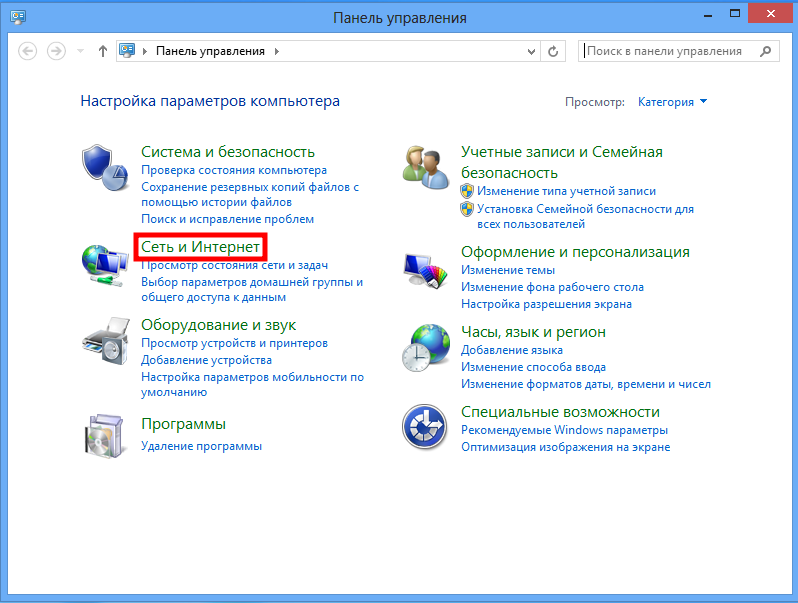Click the Refresh button in address bar
Image resolution: width=798 pixels, height=603 pixels.
(x=553, y=51)
